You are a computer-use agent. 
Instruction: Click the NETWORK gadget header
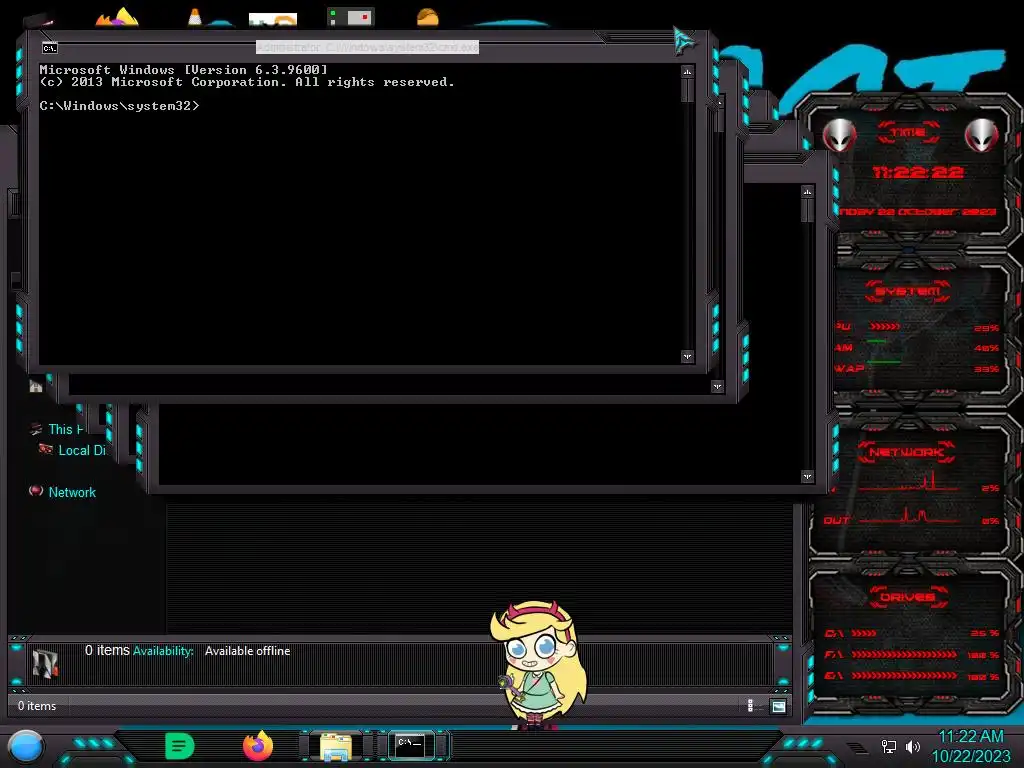(907, 452)
